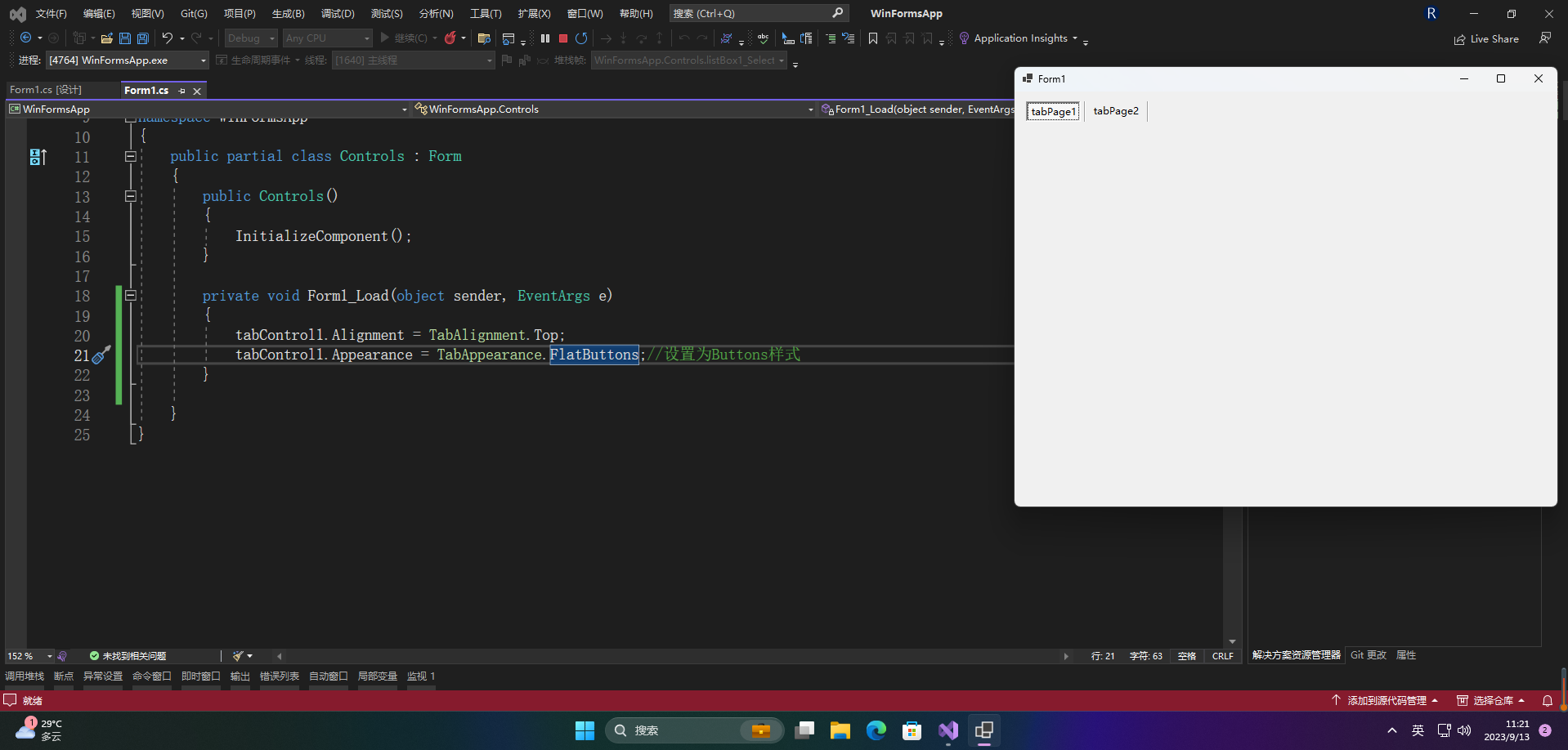
Task: Open Application Insights dropdown
Action: pyautogui.click(x=1019, y=38)
